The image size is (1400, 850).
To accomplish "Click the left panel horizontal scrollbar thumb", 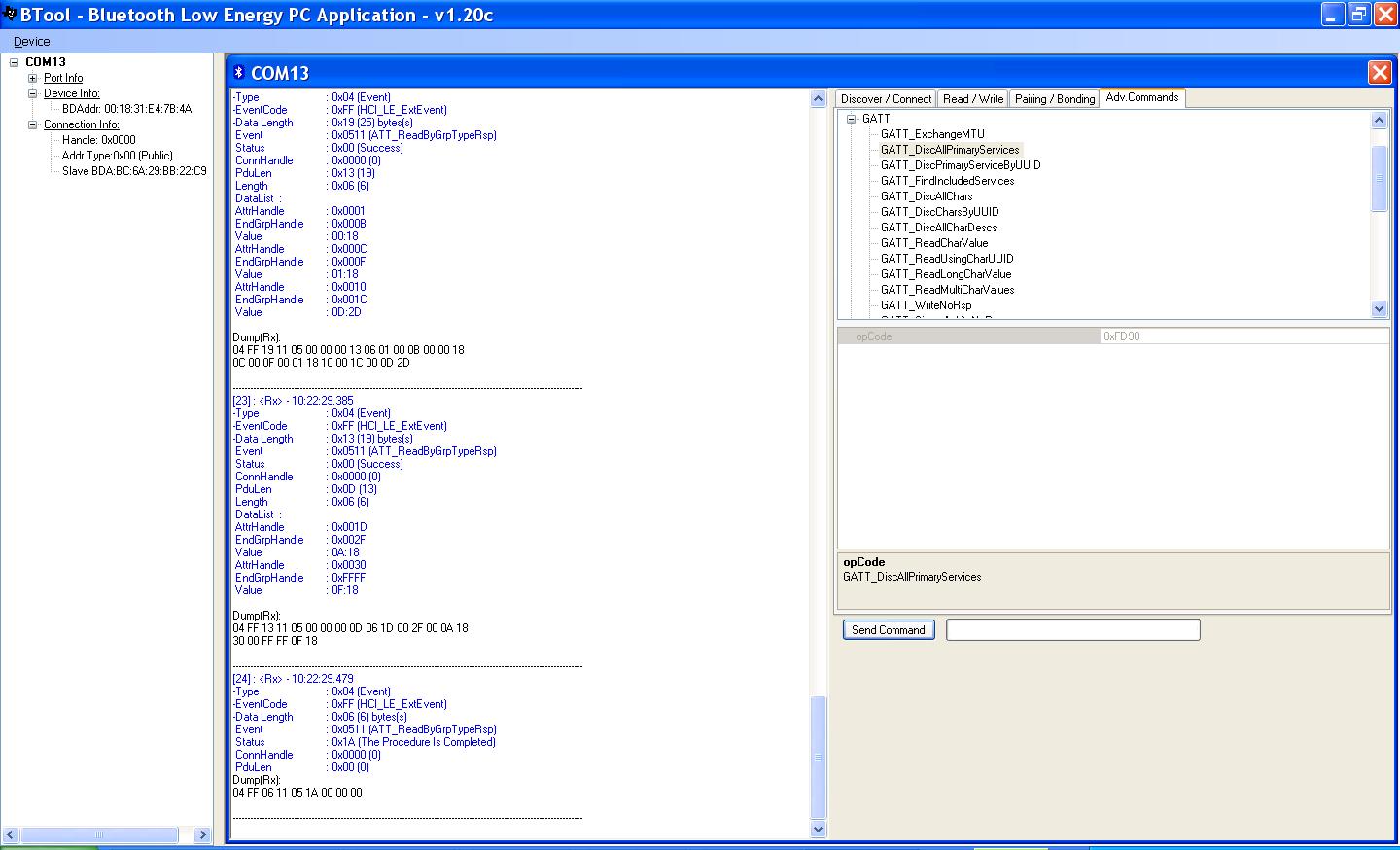I will pos(99,834).
